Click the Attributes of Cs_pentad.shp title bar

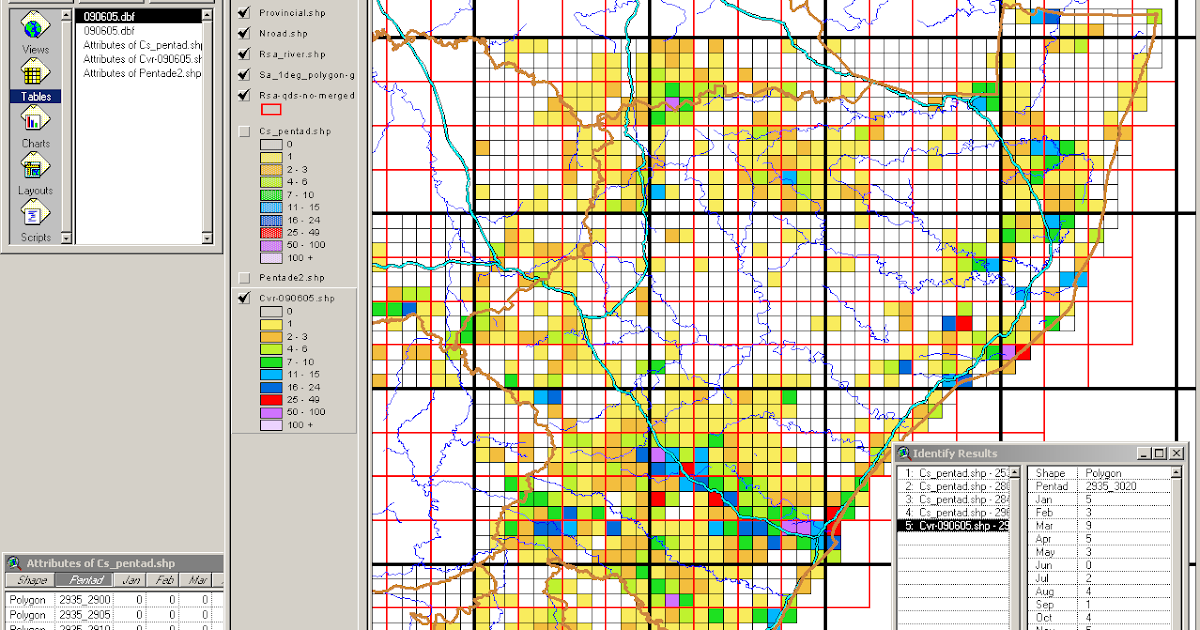tap(115, 563)
